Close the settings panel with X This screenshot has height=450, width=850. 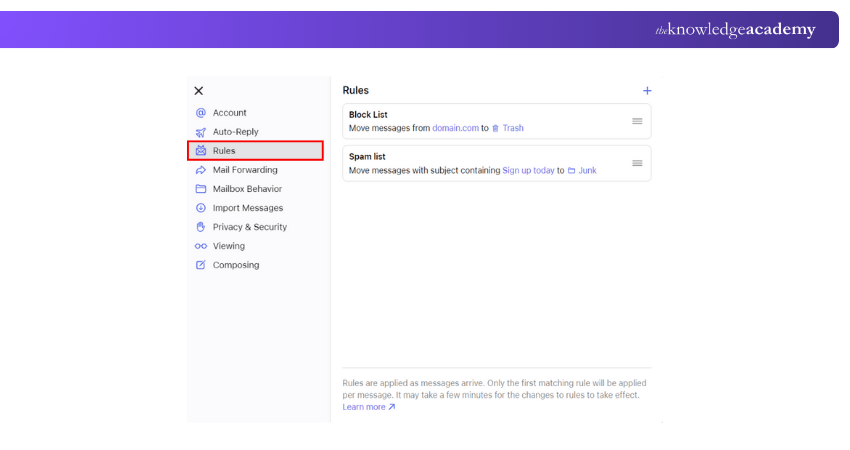click(199, 91)
